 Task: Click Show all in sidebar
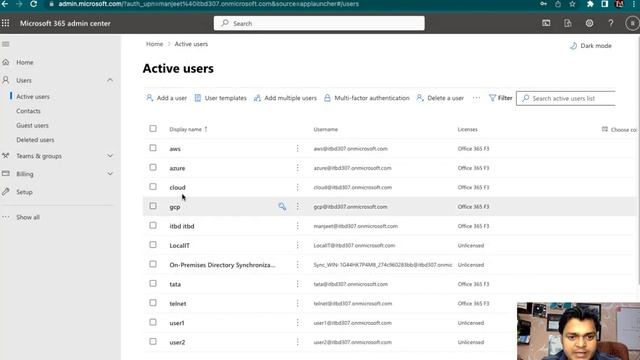28,217
